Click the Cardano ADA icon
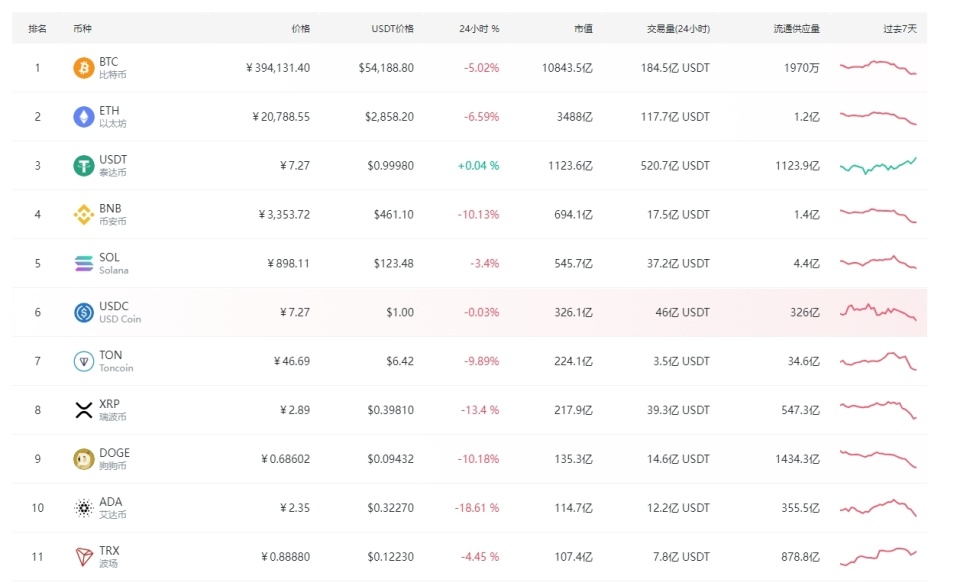Image resolution: width=960 pixels, height=586 pixels. coord(84,508)
